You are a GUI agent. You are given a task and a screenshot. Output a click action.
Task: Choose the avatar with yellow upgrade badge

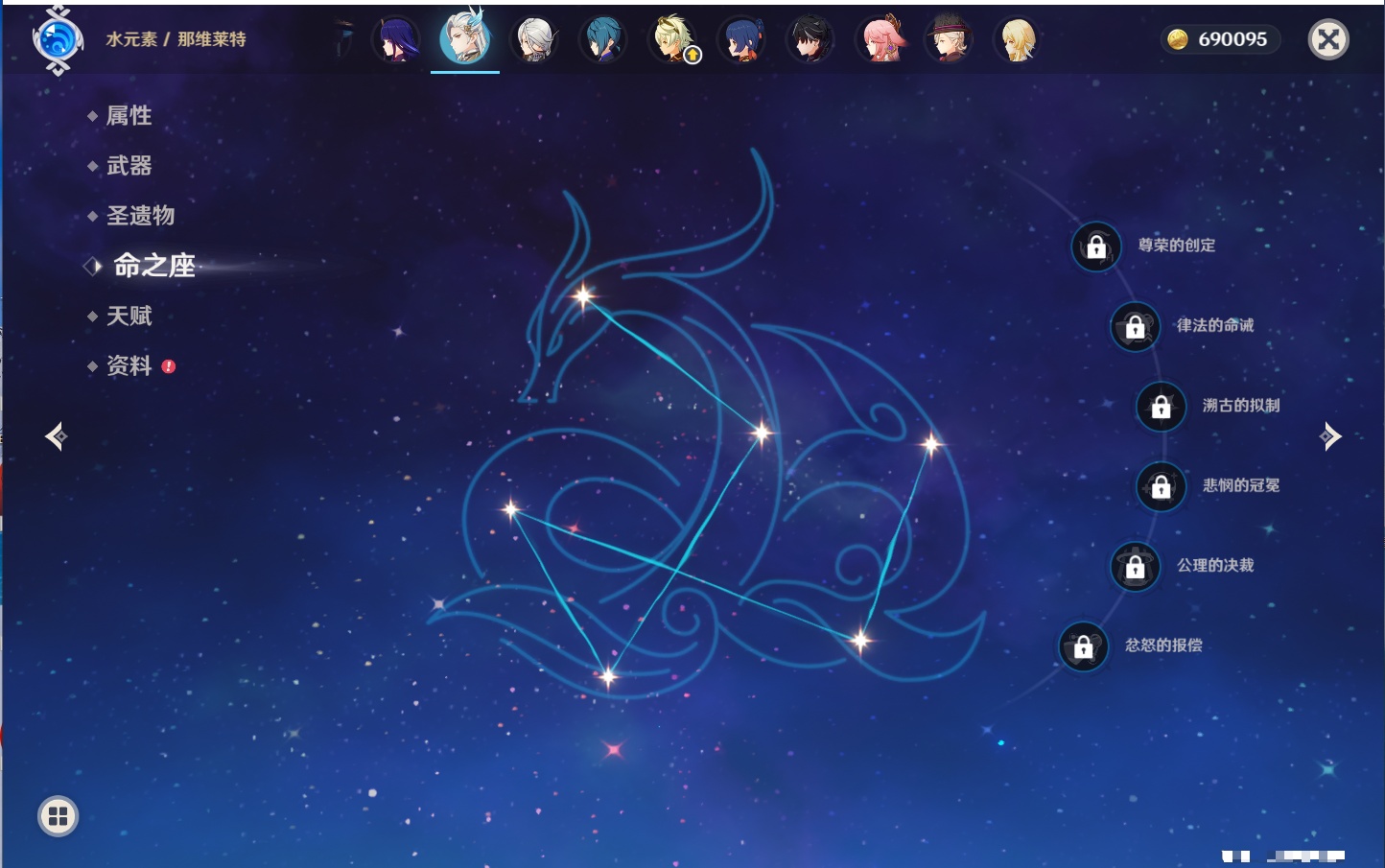[x=672, y=40]
